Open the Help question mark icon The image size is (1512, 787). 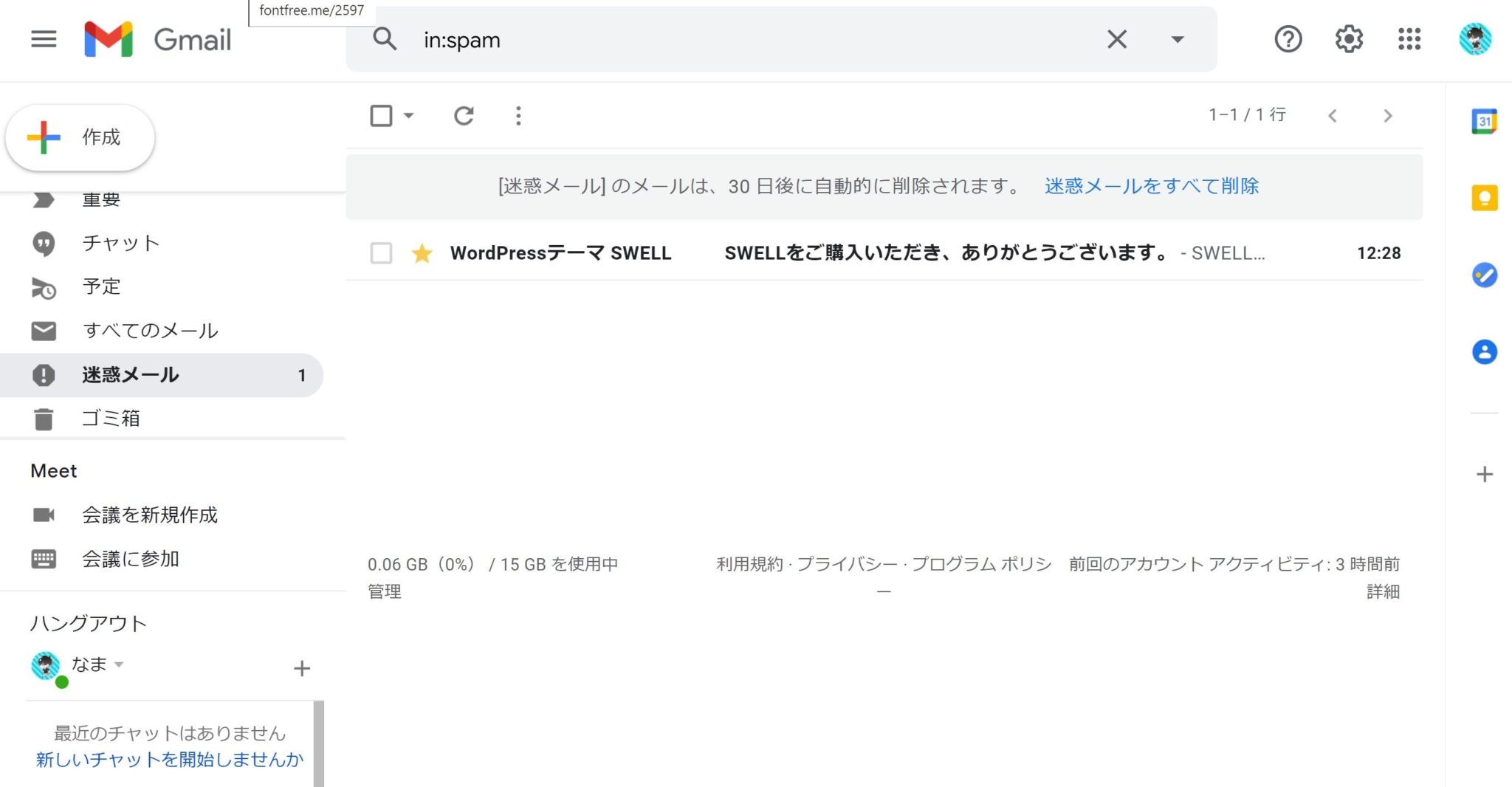(1288, 39)
